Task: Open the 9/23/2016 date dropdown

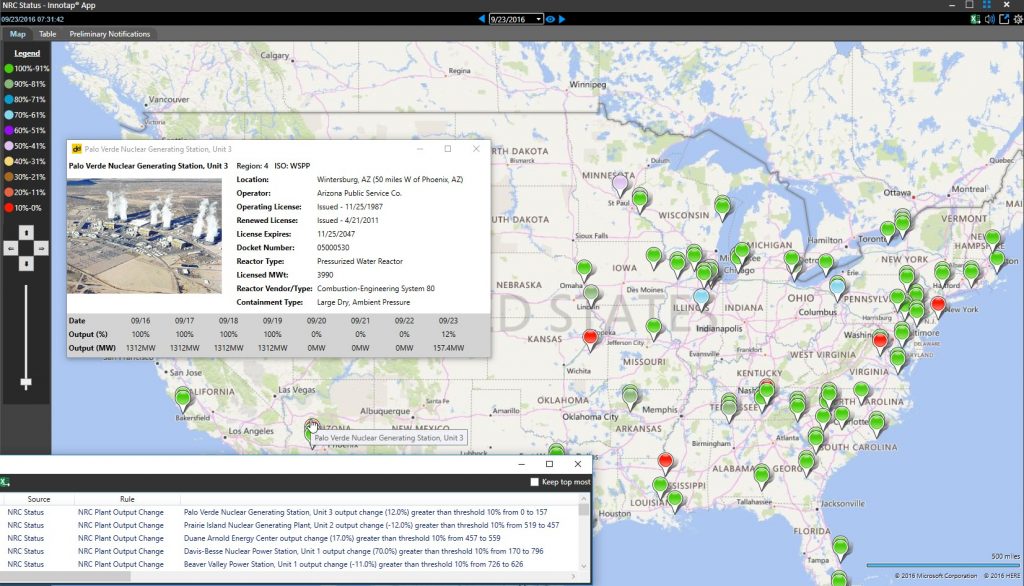Action: [x=516, y=19]
